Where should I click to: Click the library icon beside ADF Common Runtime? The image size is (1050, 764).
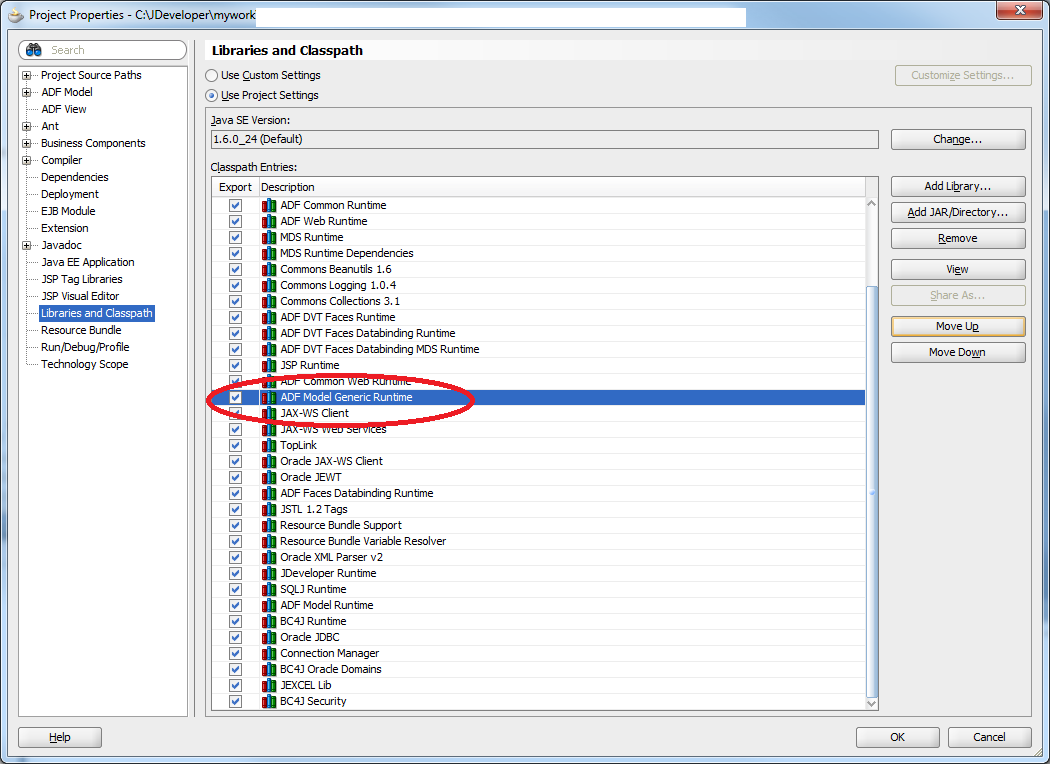coord(268,205)
